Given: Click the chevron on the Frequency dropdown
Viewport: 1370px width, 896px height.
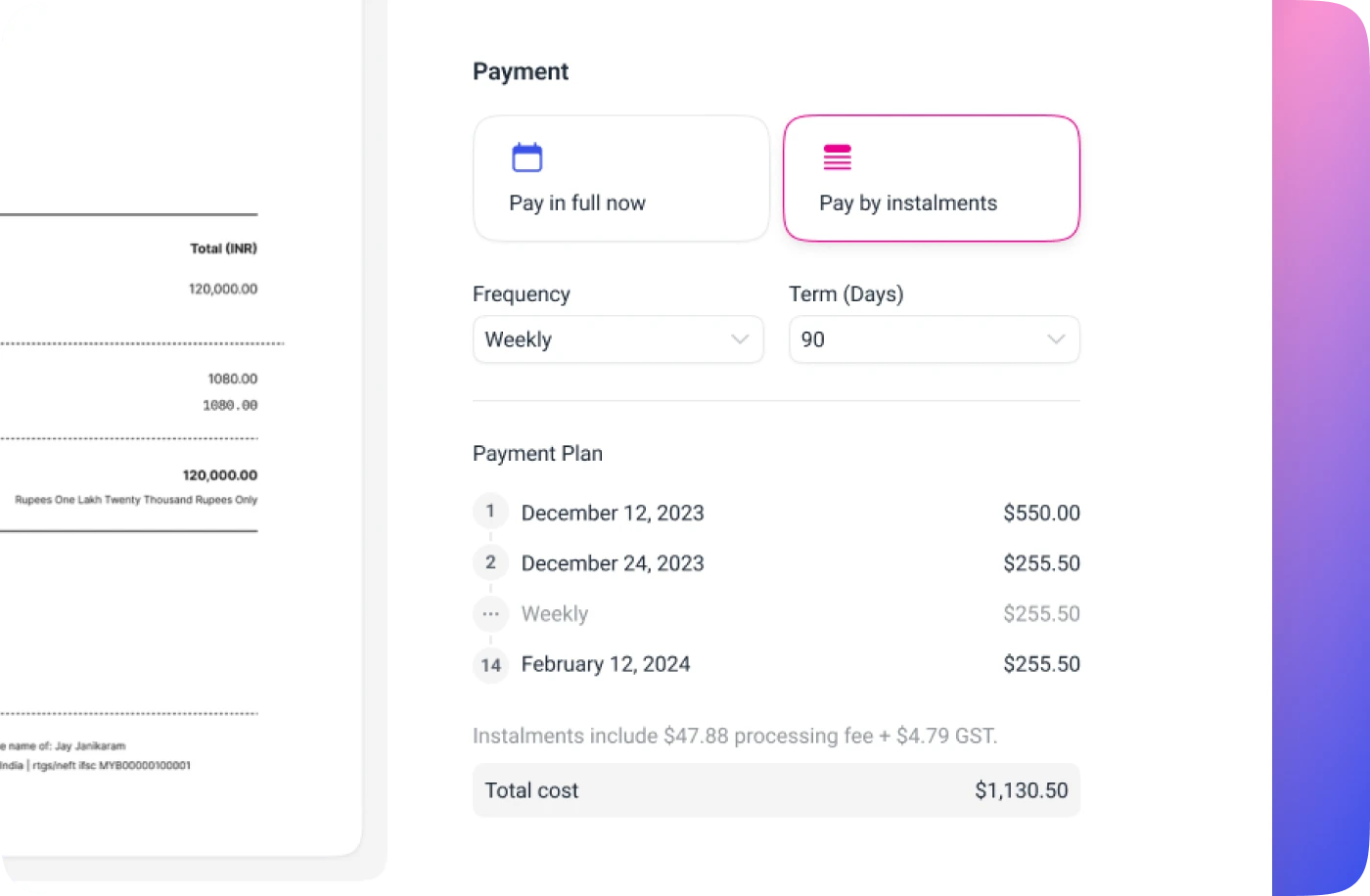Looking at the screenshot, I should pos(740,339).
